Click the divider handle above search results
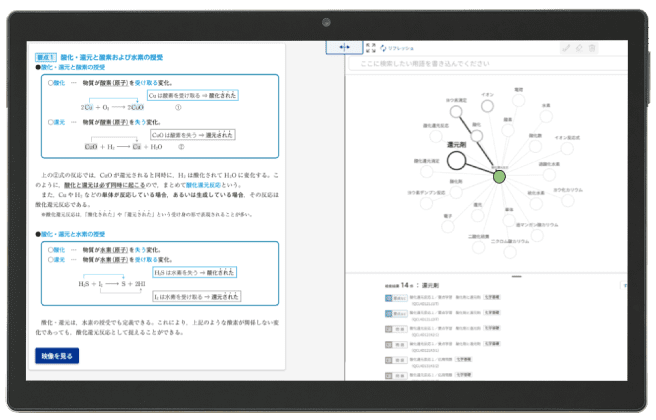656x420 pixels. point(516,275)
